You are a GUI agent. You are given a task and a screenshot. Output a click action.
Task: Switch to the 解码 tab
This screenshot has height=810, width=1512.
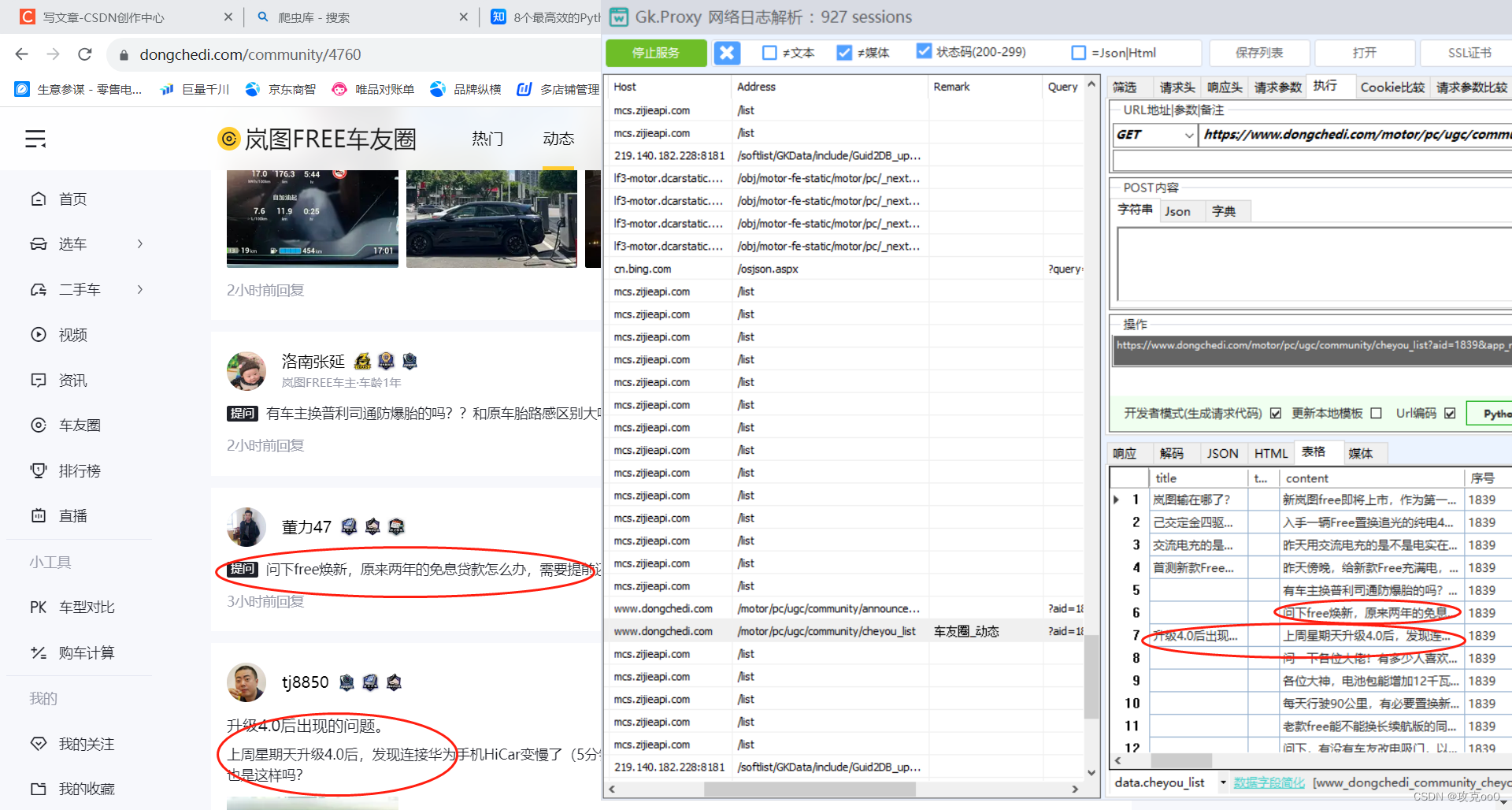pos(1172,453)
